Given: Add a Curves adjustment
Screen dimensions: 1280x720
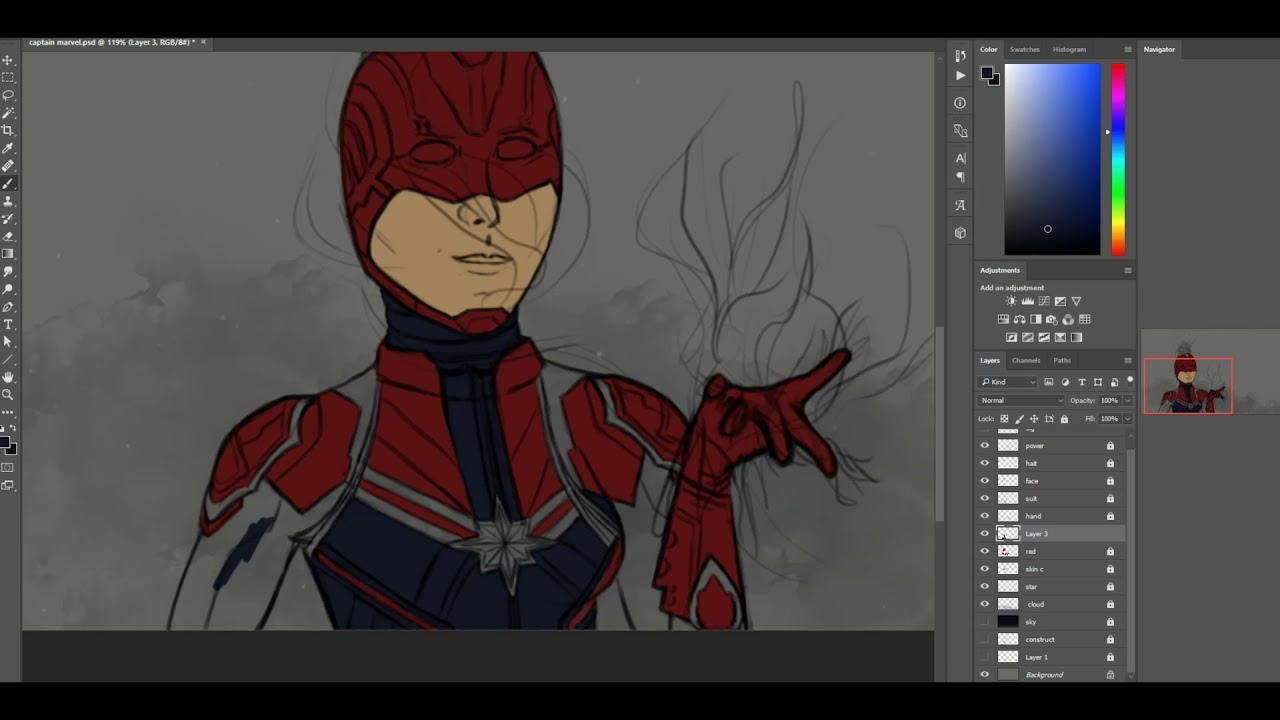Looking at the screenshot, I should click(1044, 301).
